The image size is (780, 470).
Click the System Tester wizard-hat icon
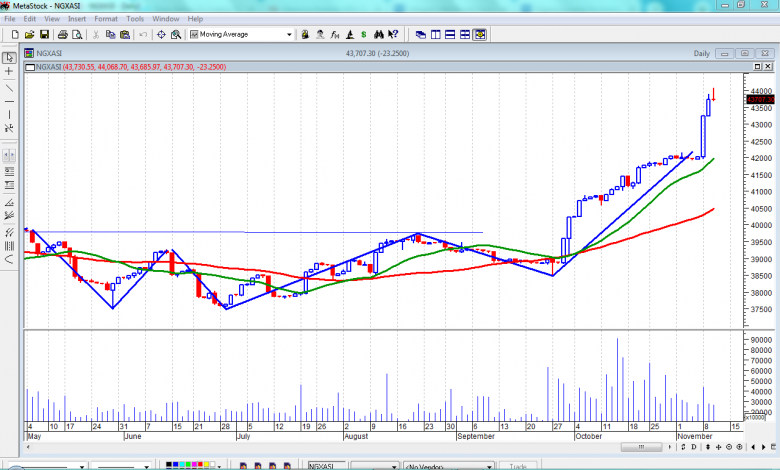[350, 34]
